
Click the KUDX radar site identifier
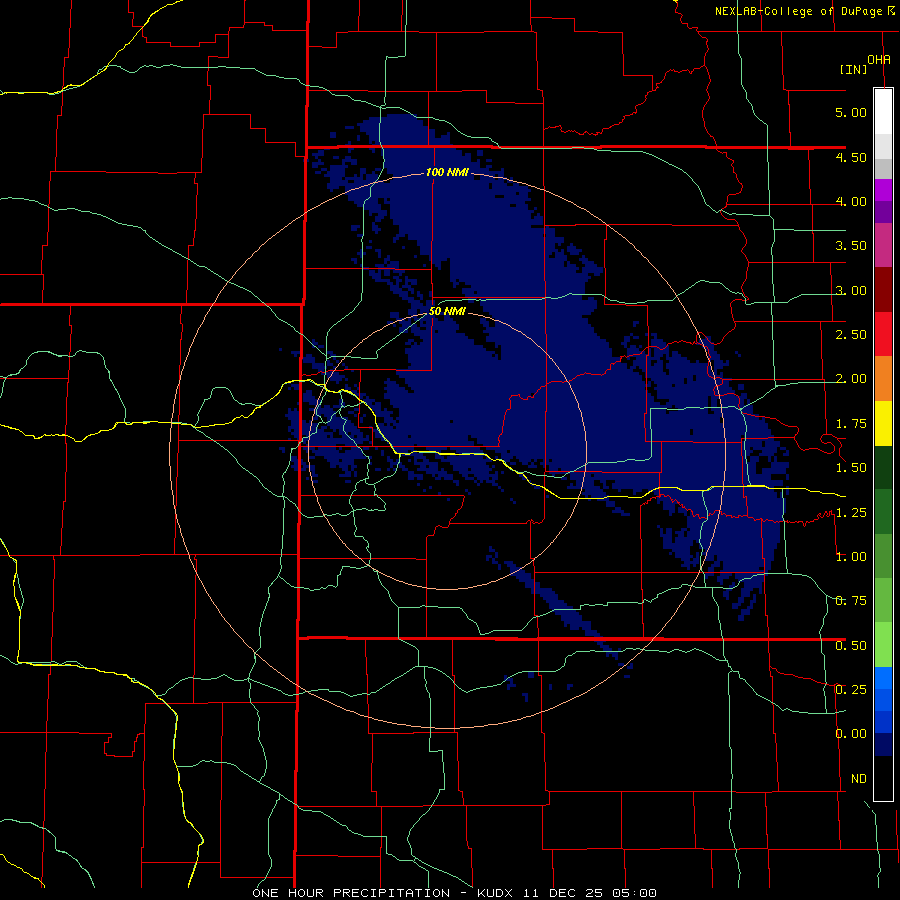[x=496, y=893]
